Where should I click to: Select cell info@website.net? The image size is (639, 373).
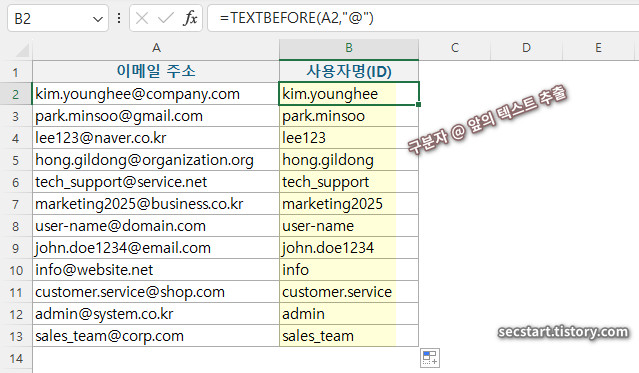pyautogui.click(x=156, y=270)
